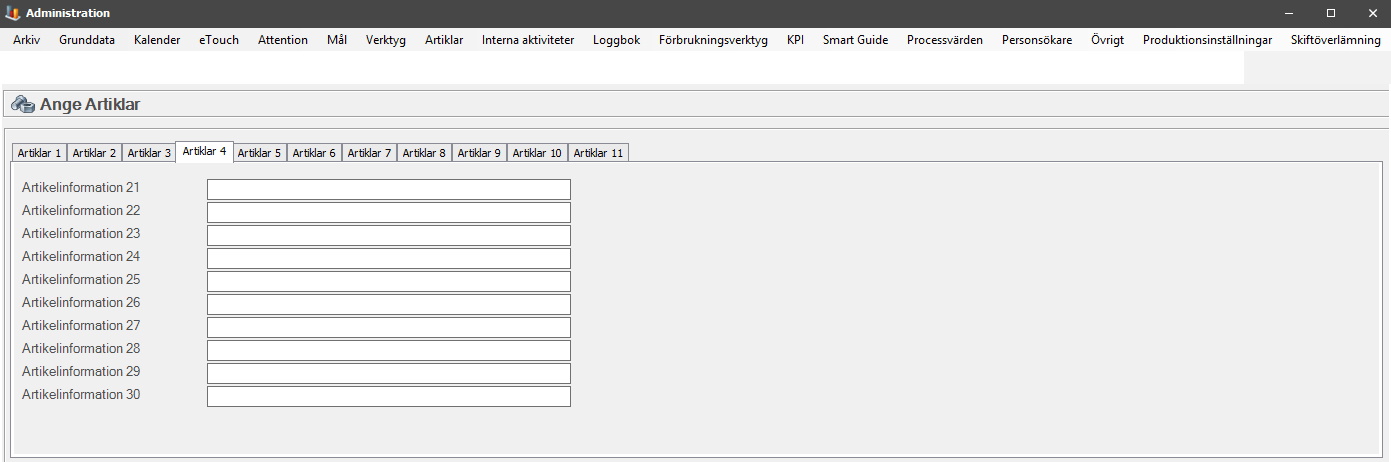1391x462 pixels.
Task: Switch to the Artiklar 1 tab
Action: coord(39,153)
